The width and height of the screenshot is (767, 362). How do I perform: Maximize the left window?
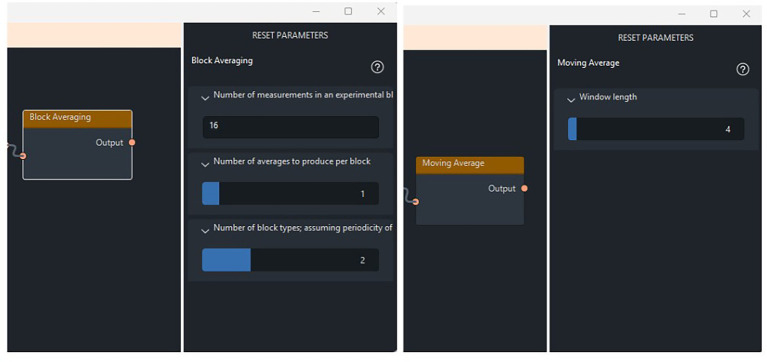[x=348, y=11]
